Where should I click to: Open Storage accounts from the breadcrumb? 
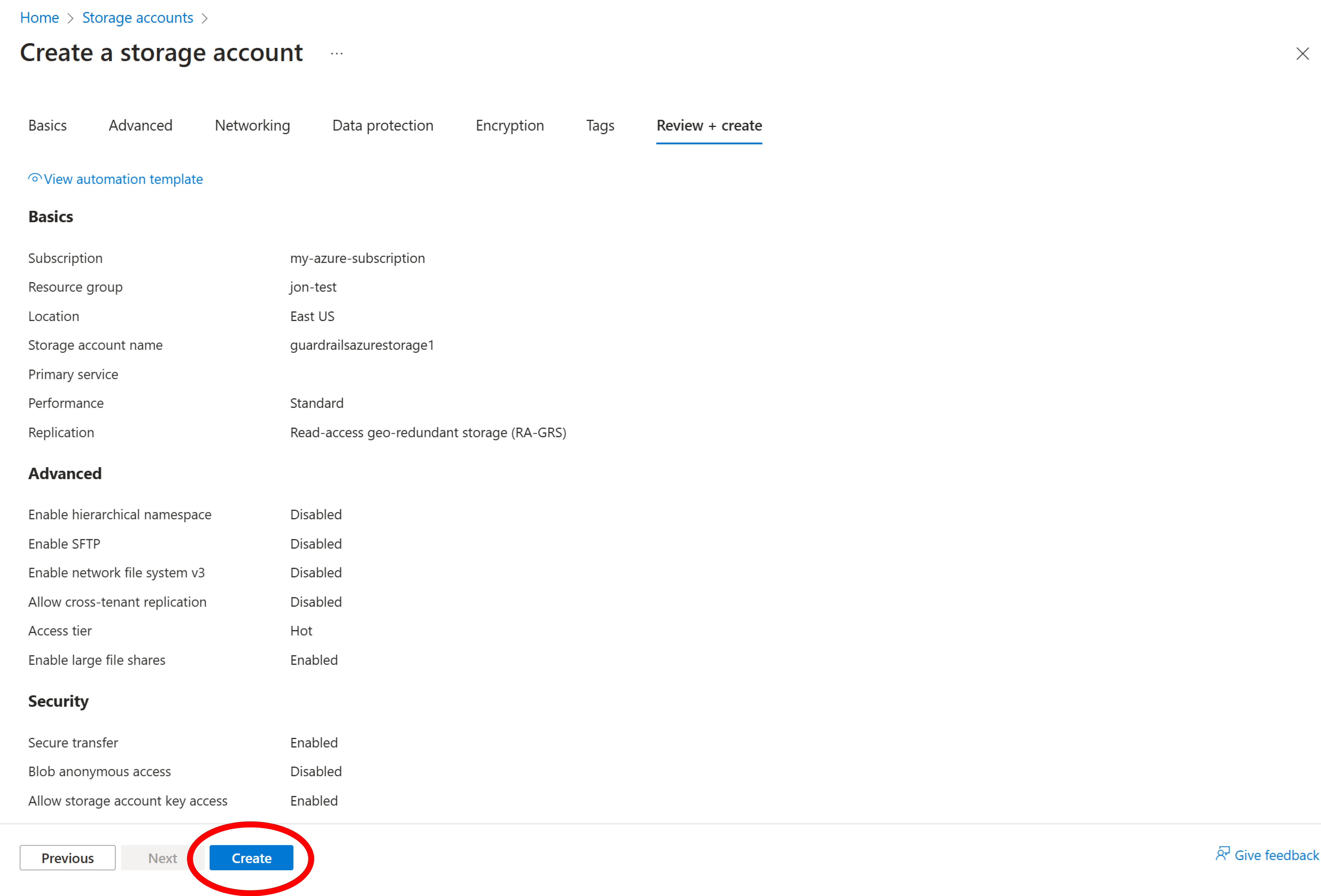point(137,18)
